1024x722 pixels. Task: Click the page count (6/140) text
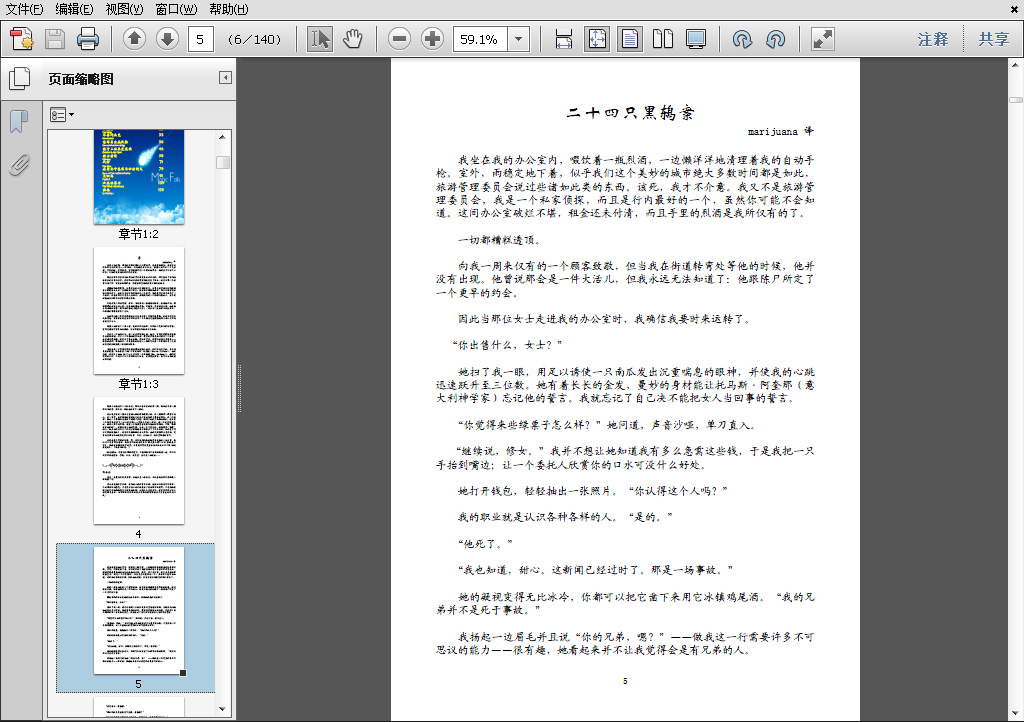(x=255, y=39)
